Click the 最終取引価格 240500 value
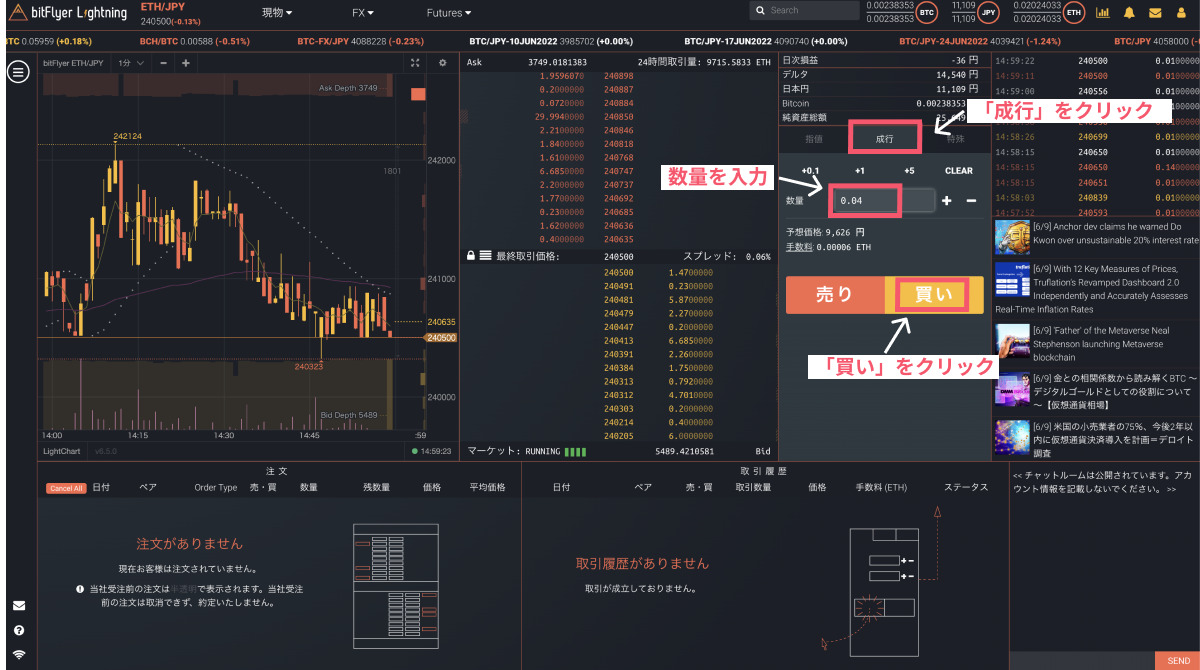Image resolution: width=1200 pixels, height=670 pixels. point(619,256)
